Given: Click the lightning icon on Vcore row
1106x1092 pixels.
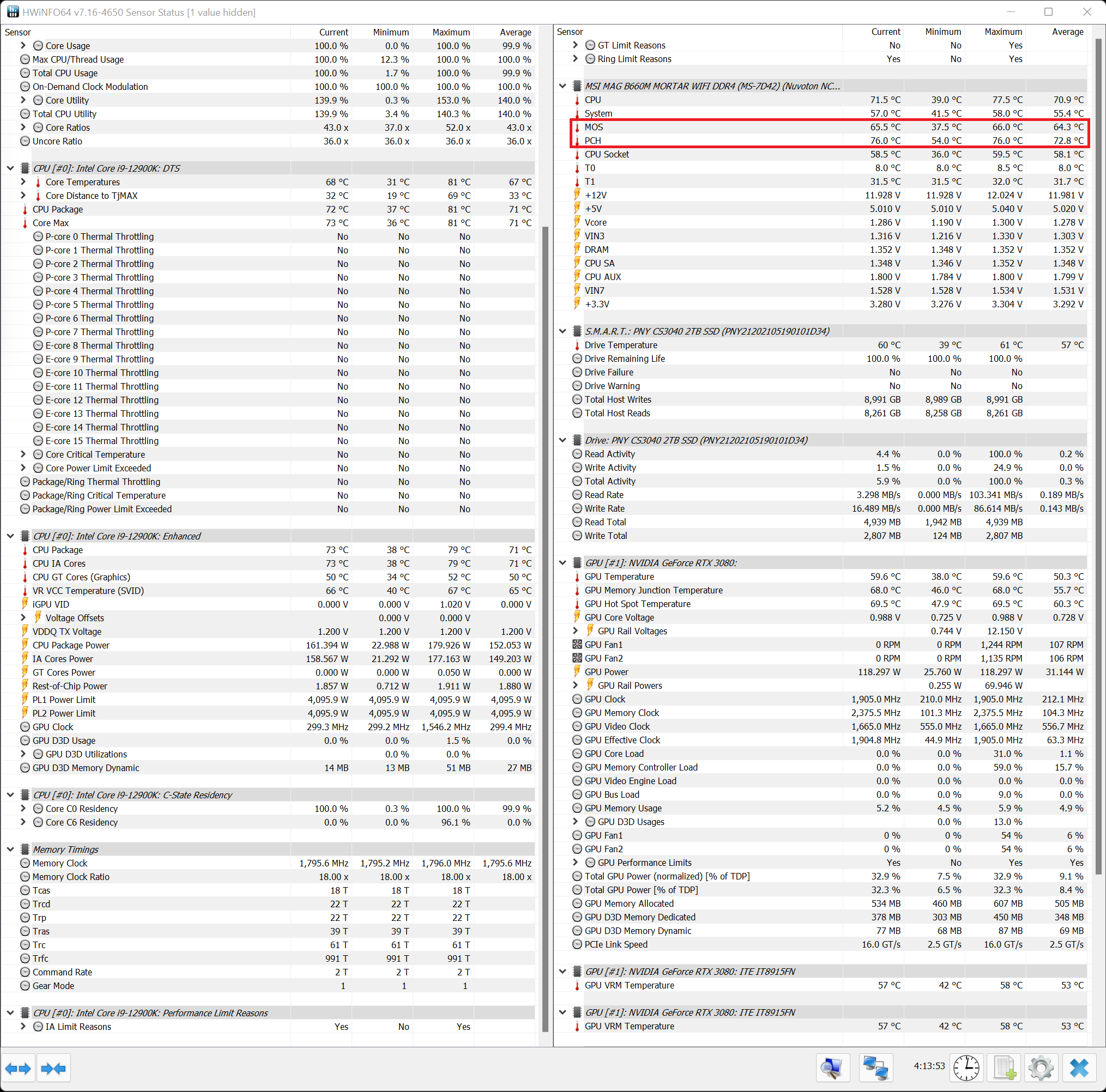Looking at the screenshot, I should [x=577, y=222].
